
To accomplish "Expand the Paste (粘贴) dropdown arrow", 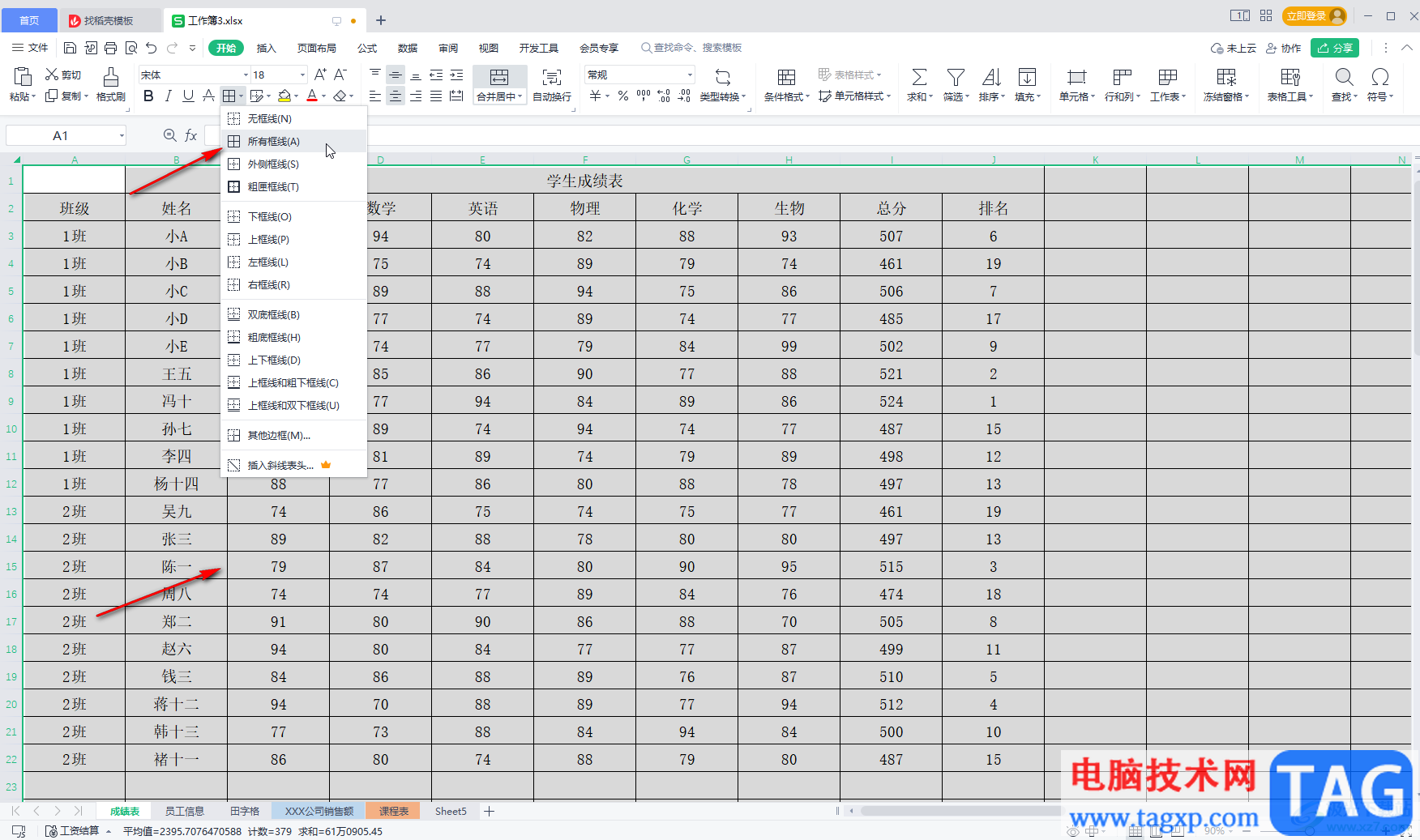I will coord(34,96).
